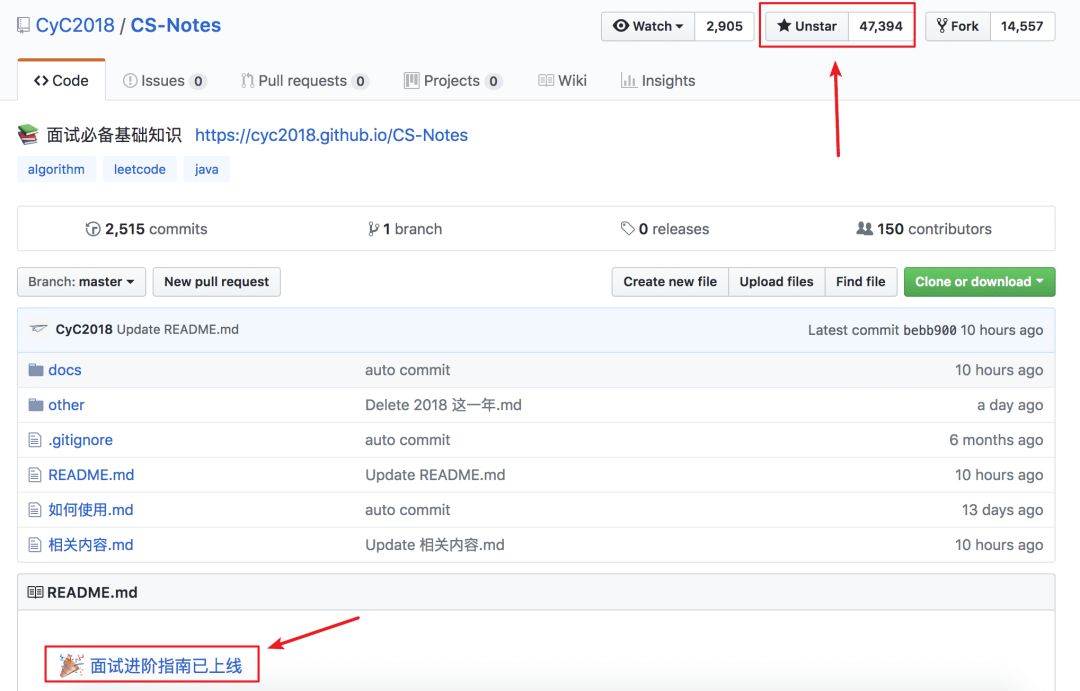
Task: Click the .gitignore file icon
Action: (34, 440)
